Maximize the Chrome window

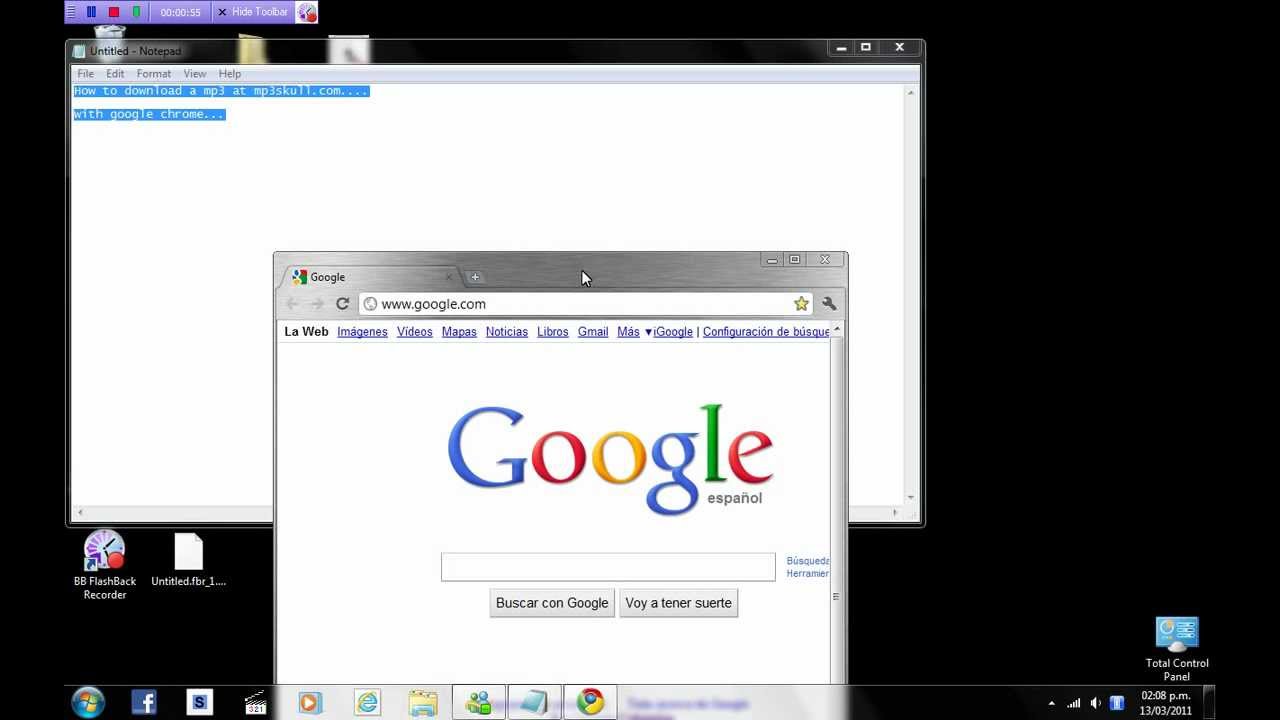tap(795, 260)
